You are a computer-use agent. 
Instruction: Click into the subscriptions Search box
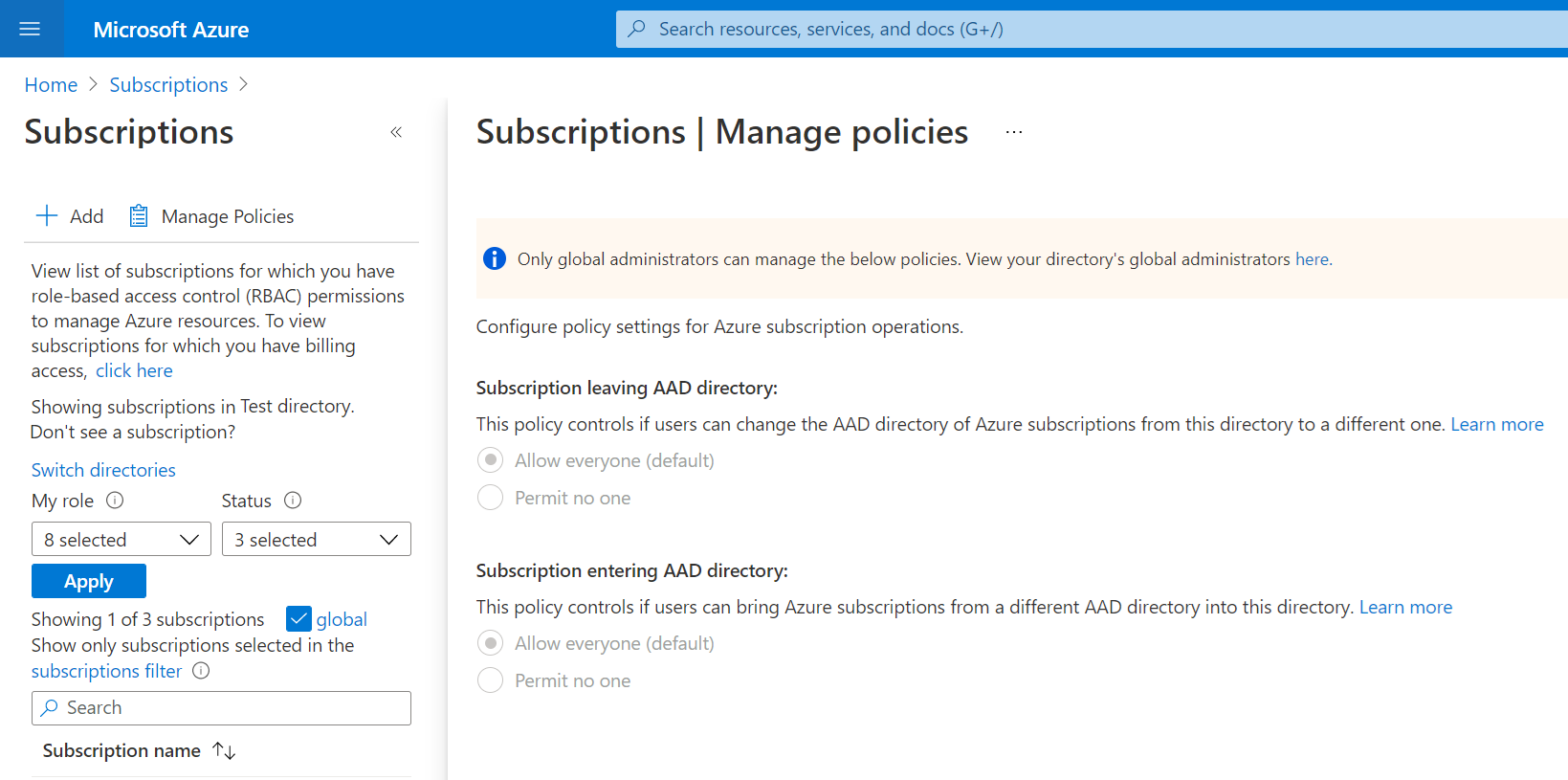[x=221, y=708]
